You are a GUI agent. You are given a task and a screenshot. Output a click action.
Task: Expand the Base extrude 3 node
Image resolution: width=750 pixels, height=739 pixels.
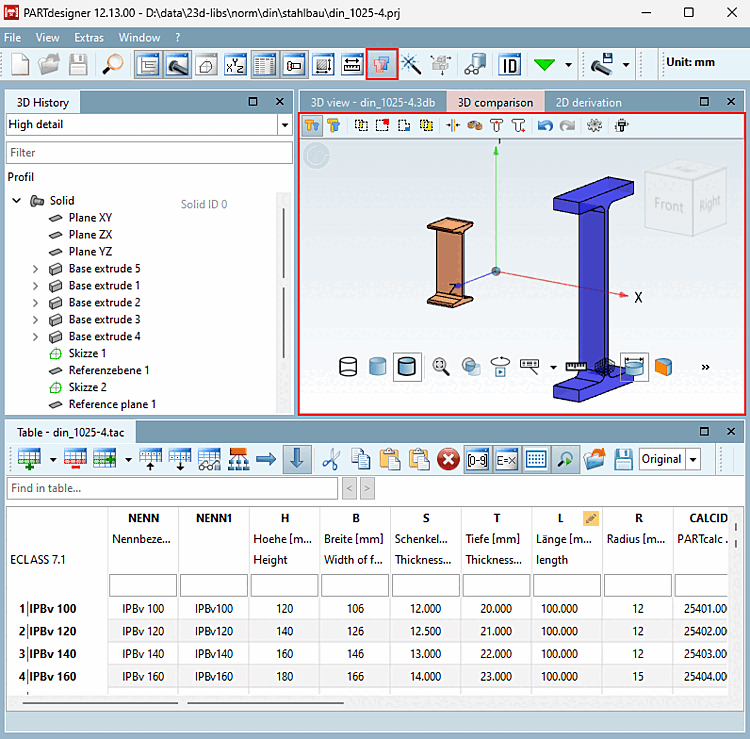click(x=35, y=320)
